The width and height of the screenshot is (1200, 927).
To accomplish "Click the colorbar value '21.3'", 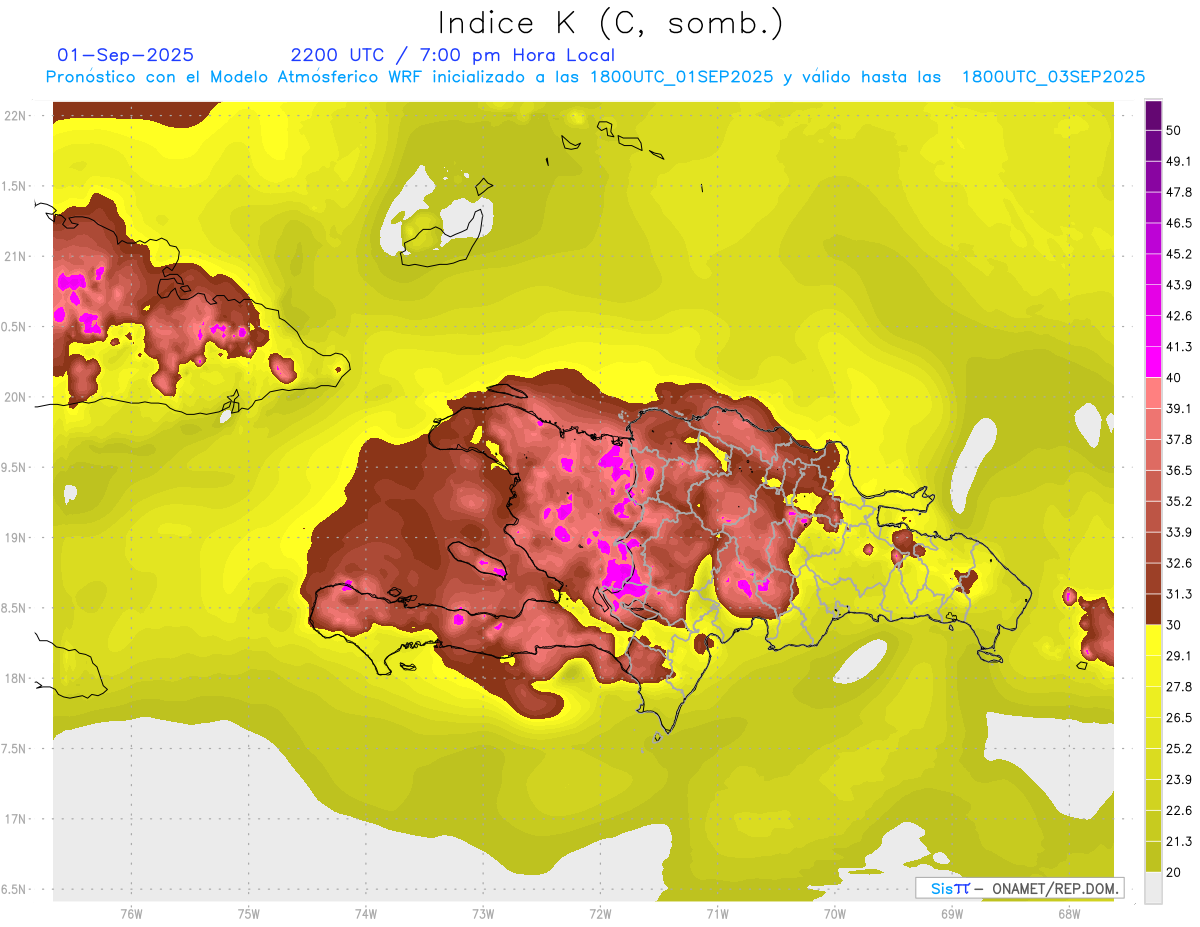I will pos(1179,841).
